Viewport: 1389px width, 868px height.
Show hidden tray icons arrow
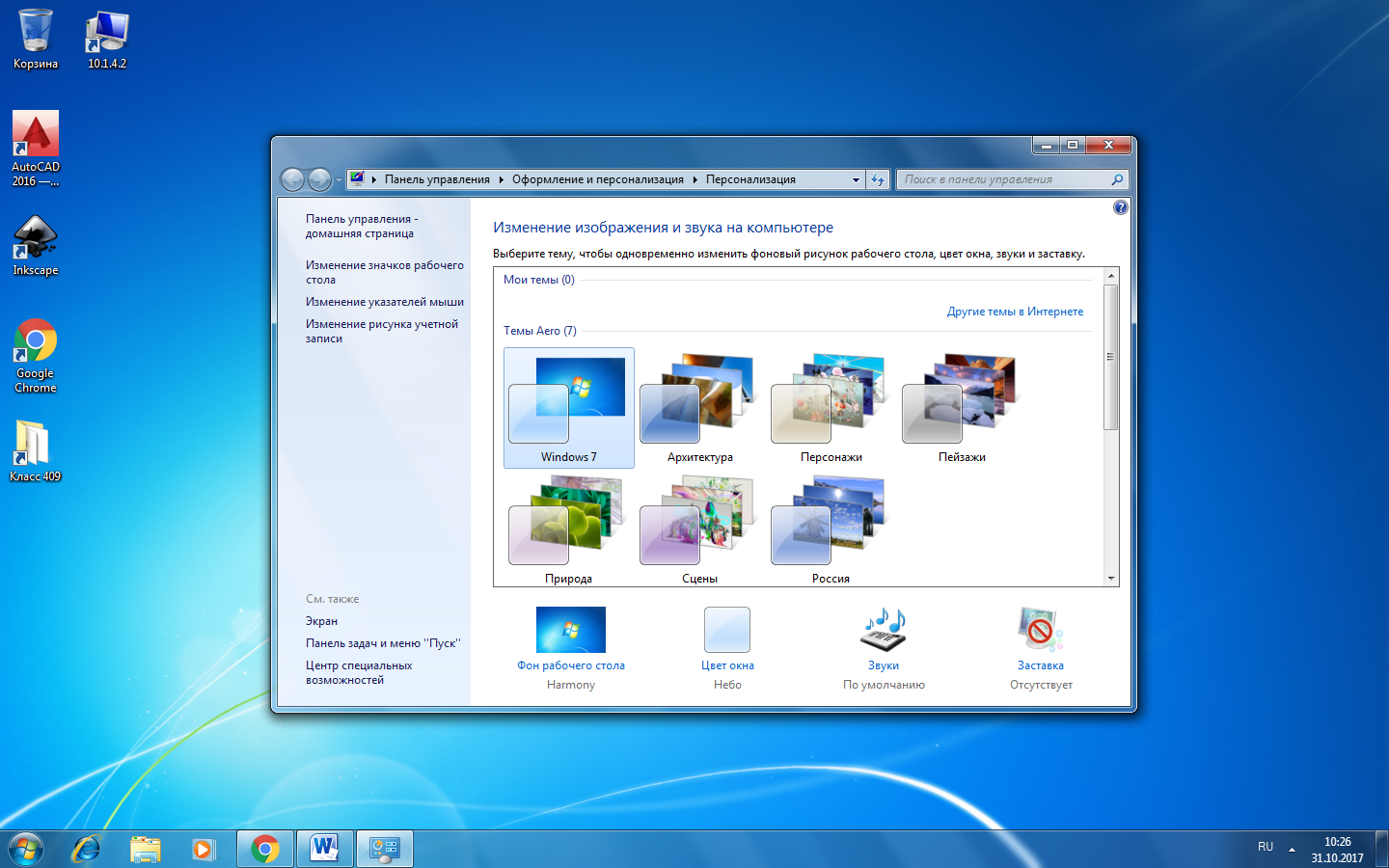click(x=1292, y=850)
